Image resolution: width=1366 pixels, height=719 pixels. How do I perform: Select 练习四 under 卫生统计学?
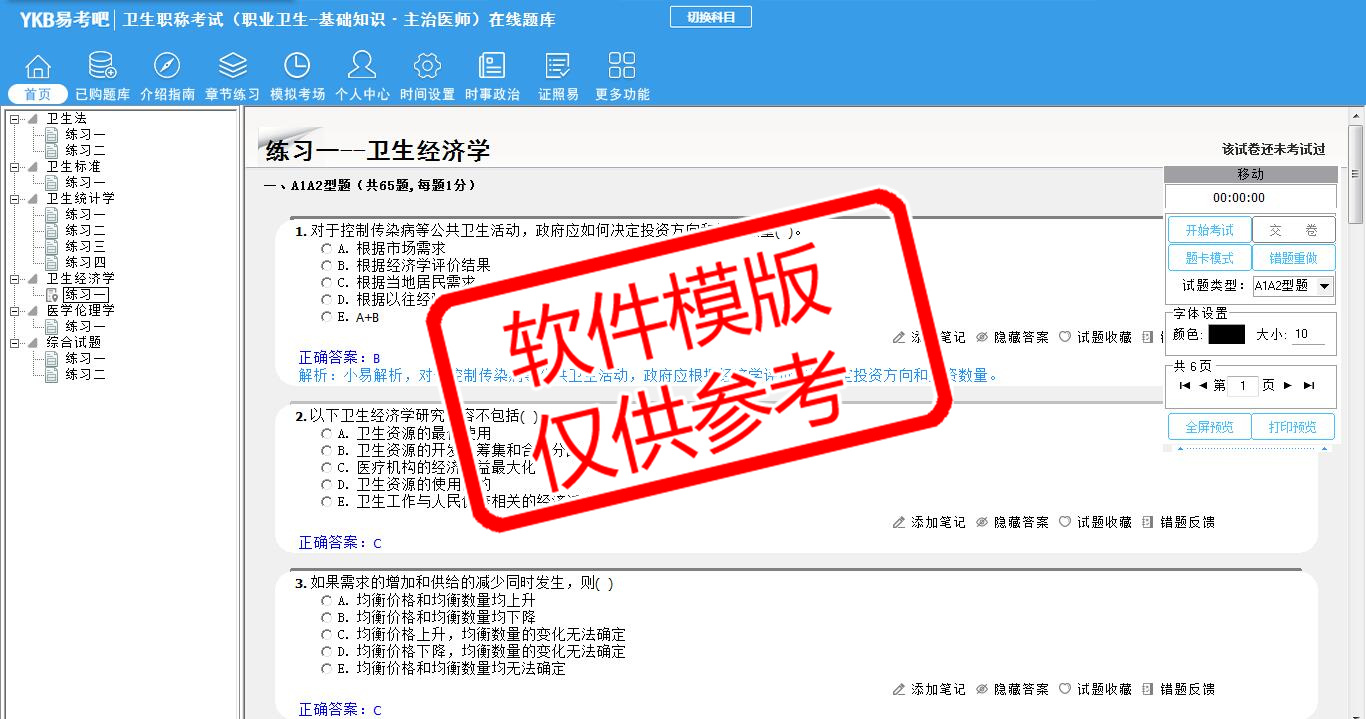tap(85, 263)
